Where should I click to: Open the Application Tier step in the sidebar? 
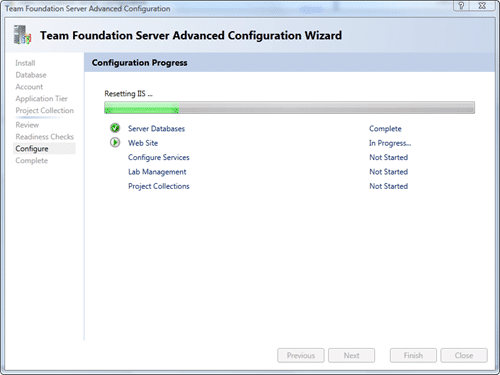[x=41, y=99]
